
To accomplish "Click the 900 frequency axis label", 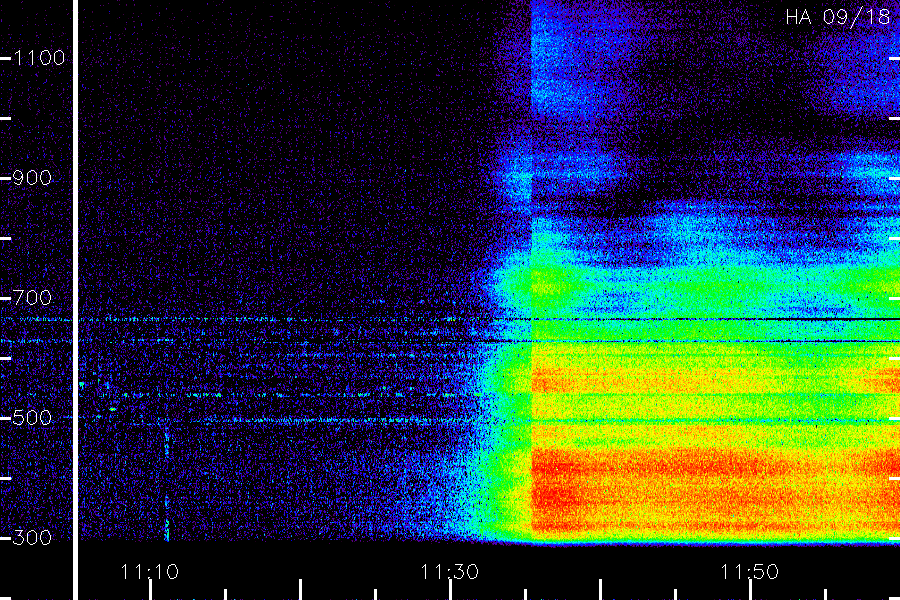I will (x=32, y=178).
